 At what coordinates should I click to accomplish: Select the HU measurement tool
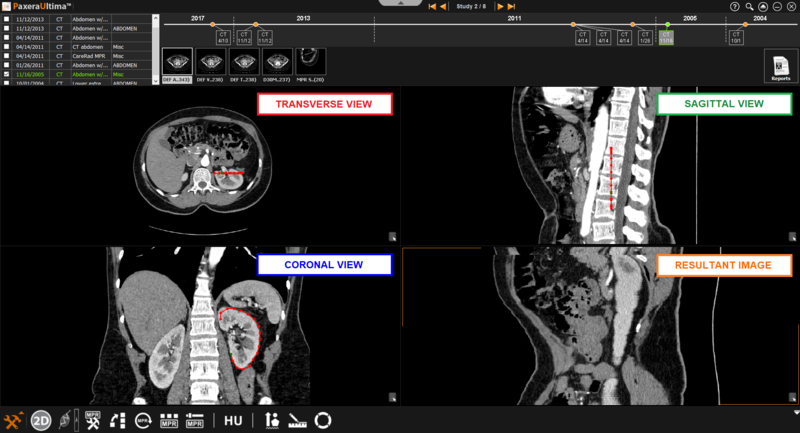[x=233, y=420]
